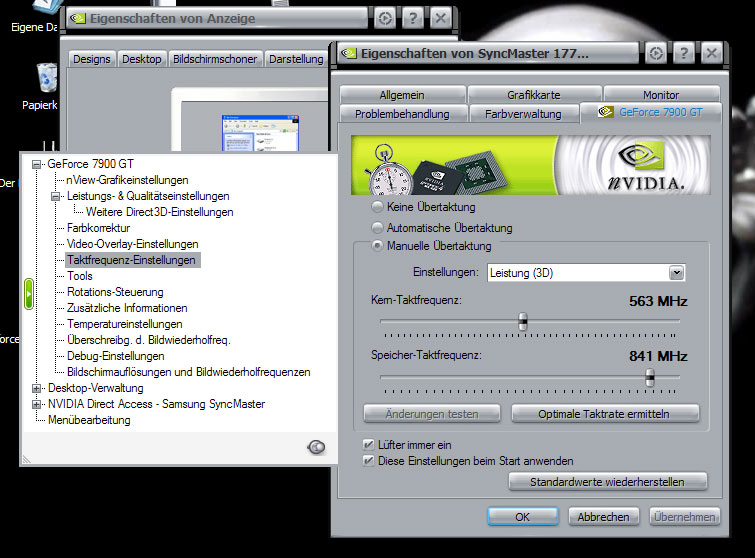Click the target icon button in the SyncMaster title bar
The image size is (755, 558).
click(x=655, y=53)
